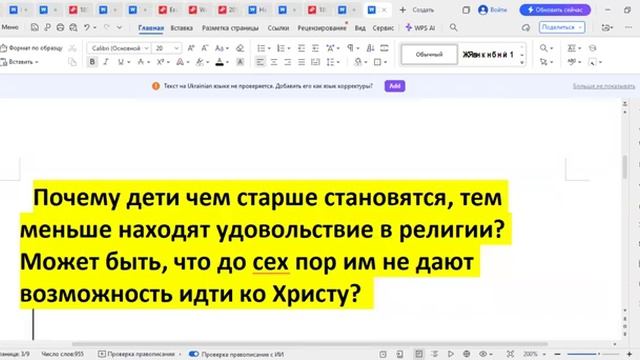640x360 pixels.
Task: Click the sort icon
Action: pos(370,48)
